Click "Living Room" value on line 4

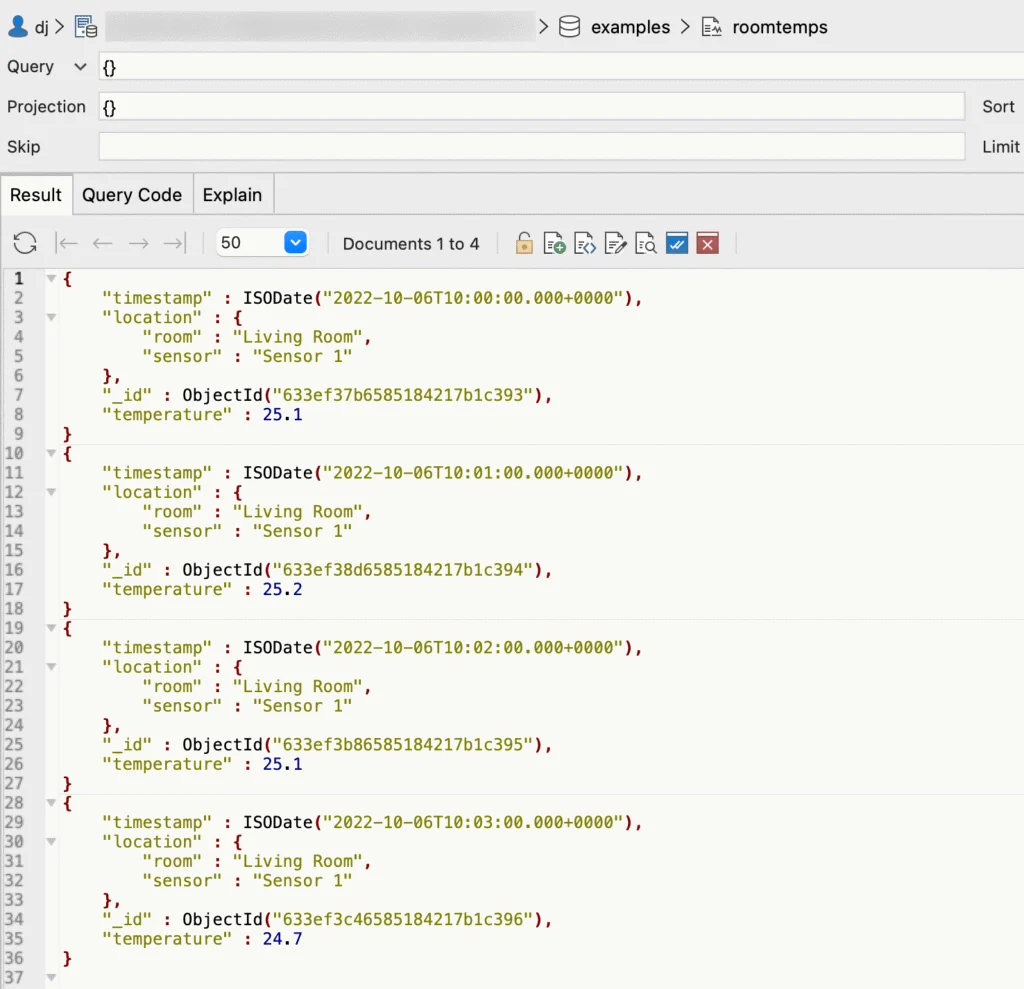click(x=297, y=337)
